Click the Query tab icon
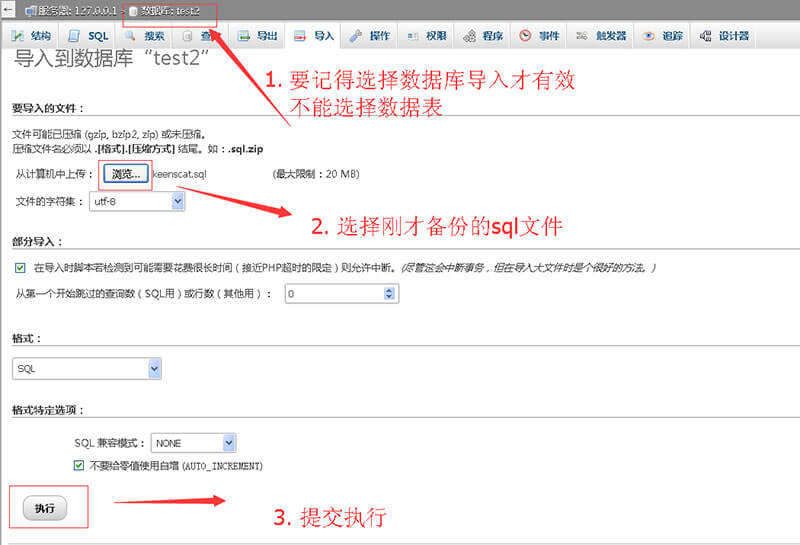Image resolution: width=800 pixels, height=545 pixels. pos(187,36)
